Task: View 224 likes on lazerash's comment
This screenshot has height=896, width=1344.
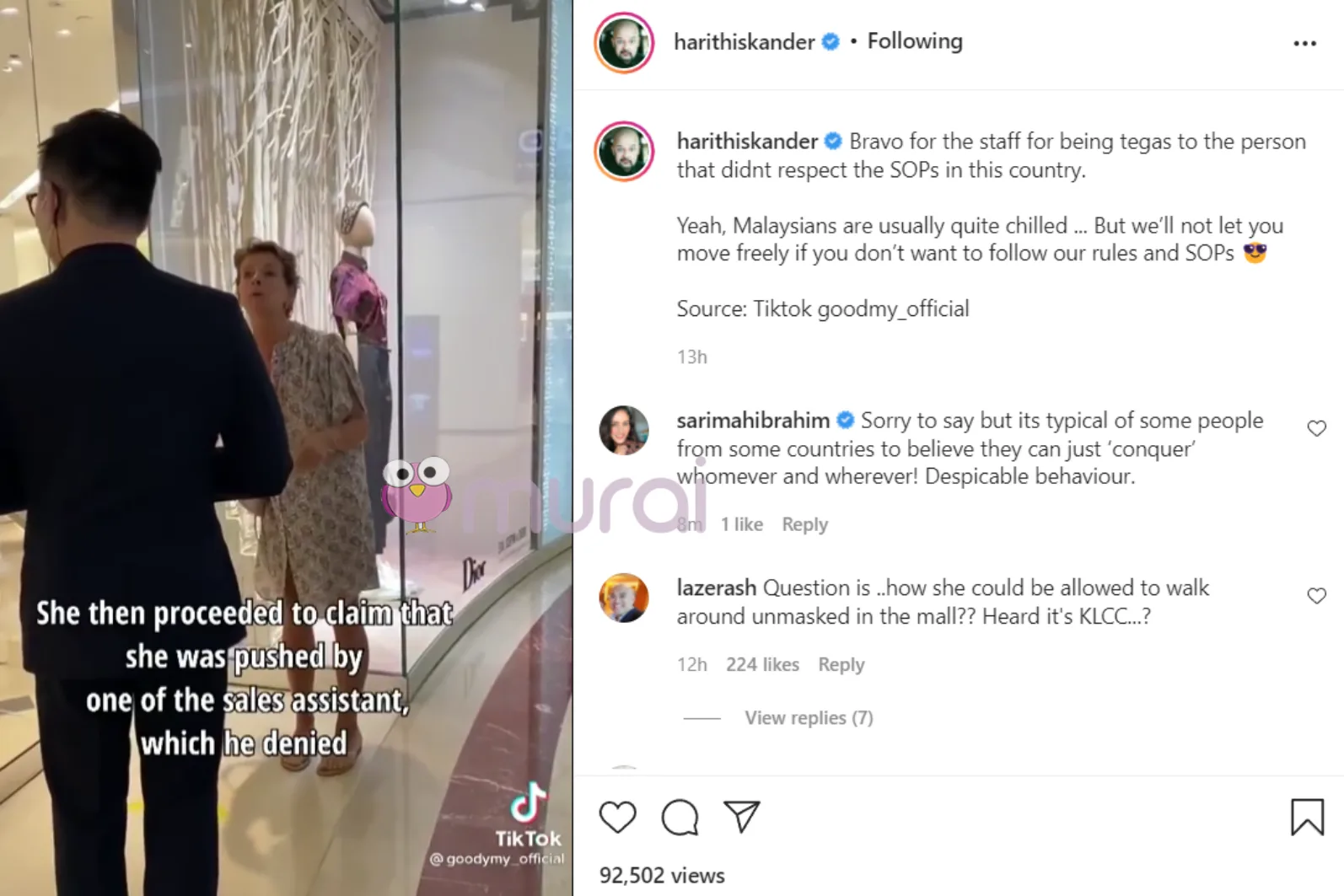Action: point(762,664)
